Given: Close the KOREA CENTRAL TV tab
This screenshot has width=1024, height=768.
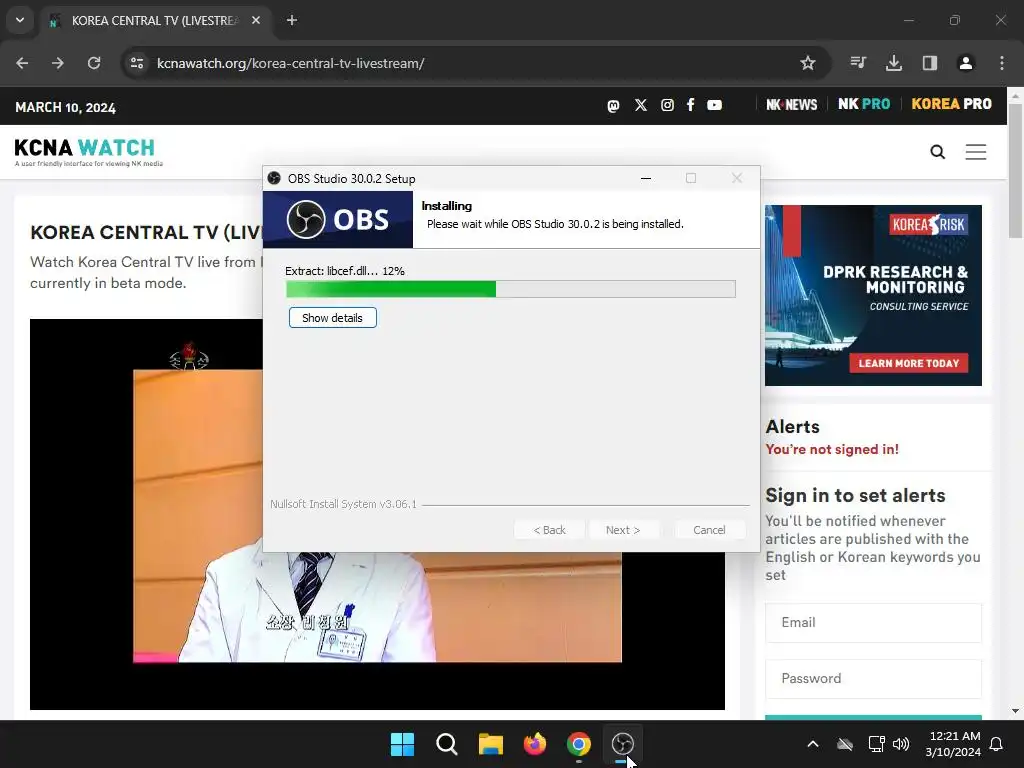Looking at the screenshot, I should click(x=256, y=20).
